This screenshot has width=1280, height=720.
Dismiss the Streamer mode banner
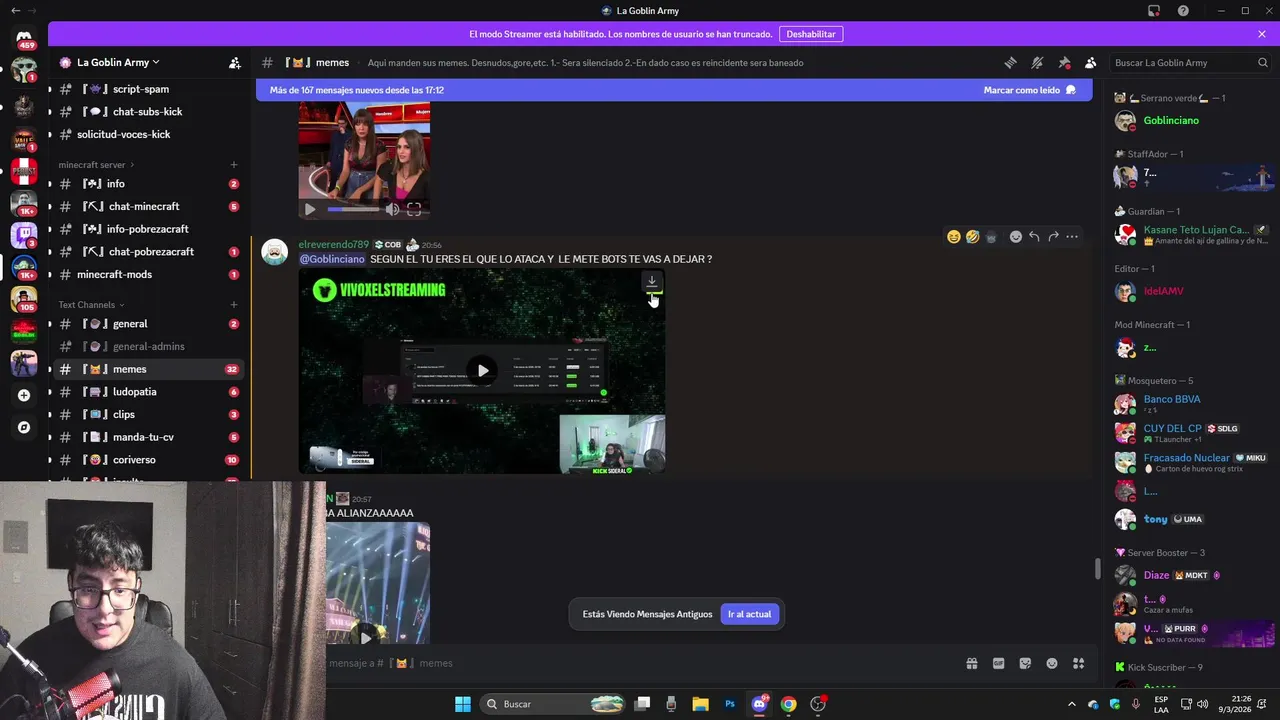coord(1262,34)
